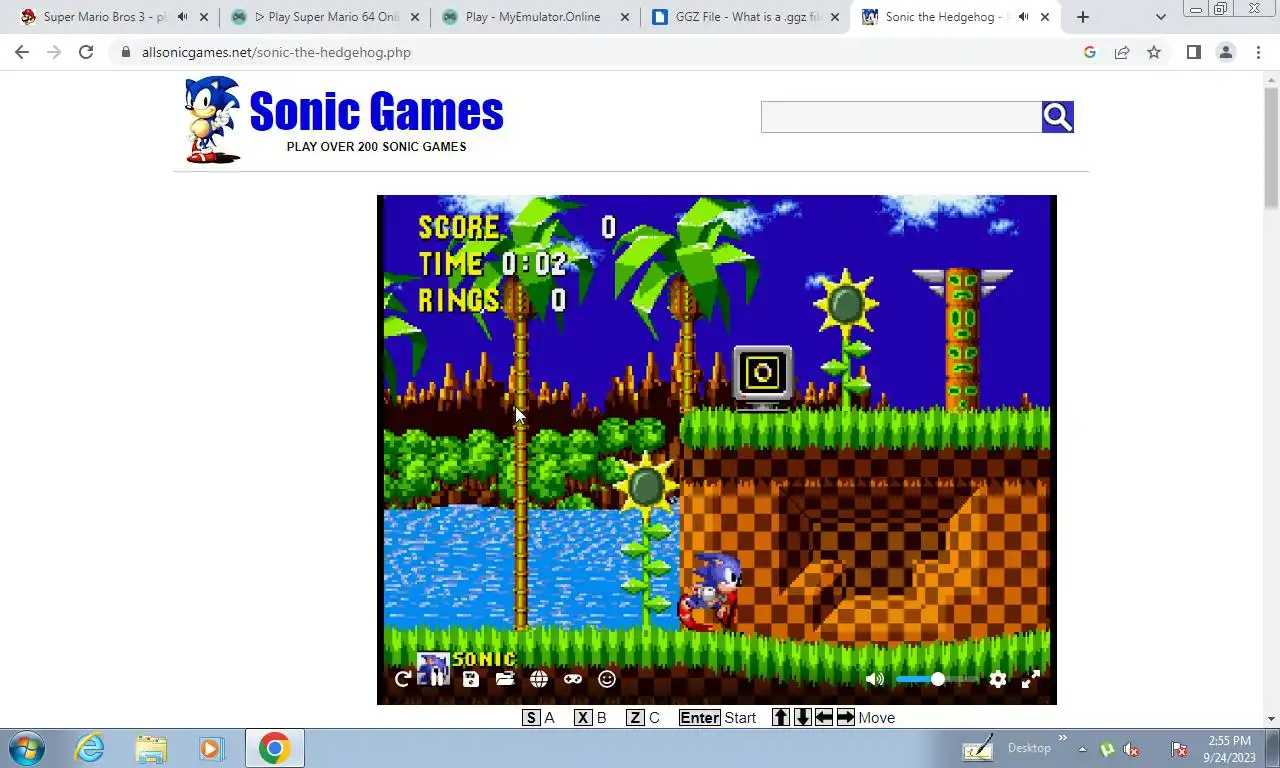Mute audio on Sonic the Hedgehog tab
The width and height of the screenshot is (1280, 768).
tap(1023, 17)
